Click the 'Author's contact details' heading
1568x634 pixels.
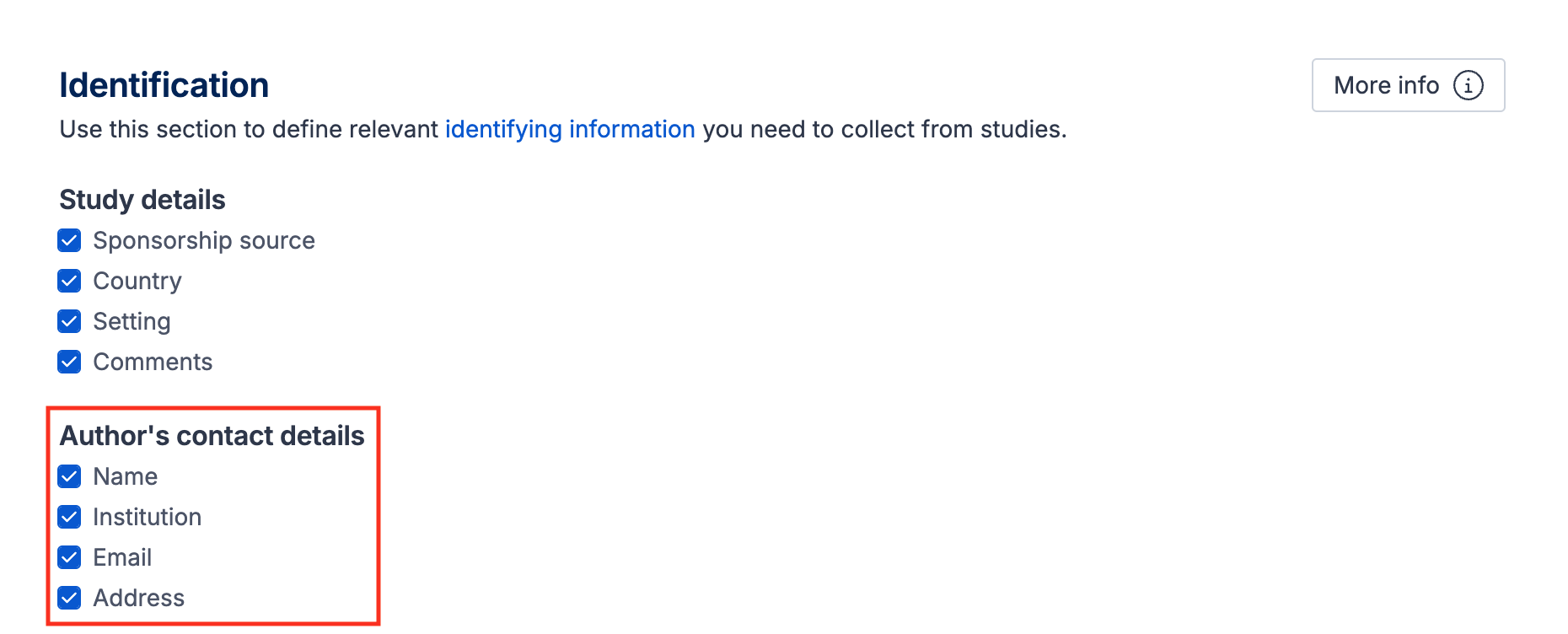(x=212, y=436)
